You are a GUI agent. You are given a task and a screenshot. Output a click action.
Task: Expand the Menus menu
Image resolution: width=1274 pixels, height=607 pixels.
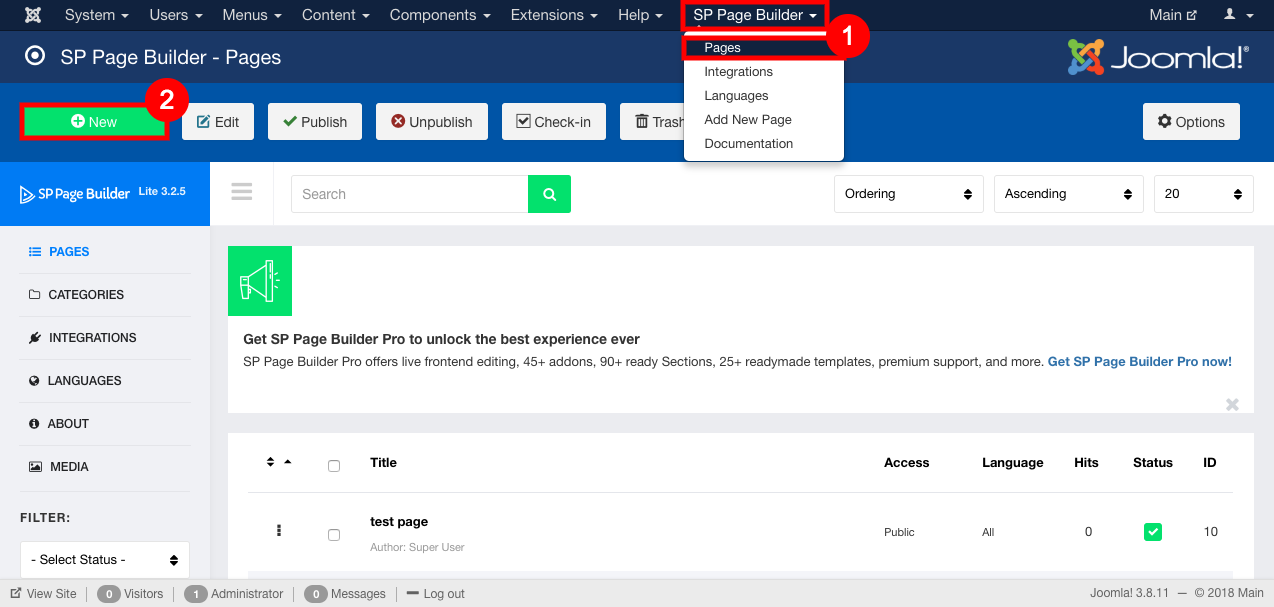(x=251, y=15)
